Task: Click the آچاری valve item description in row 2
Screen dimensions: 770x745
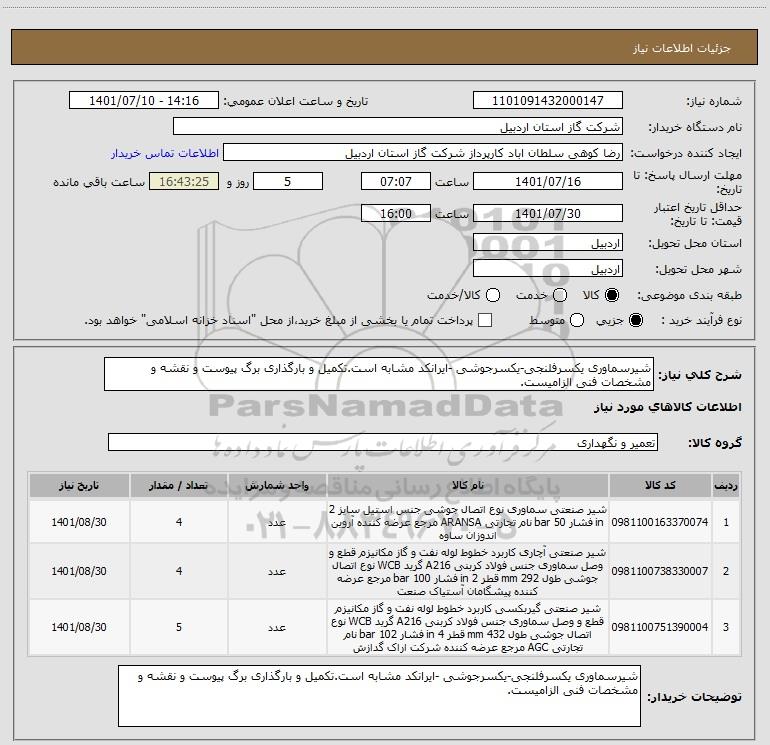Action: coord(468,572)
